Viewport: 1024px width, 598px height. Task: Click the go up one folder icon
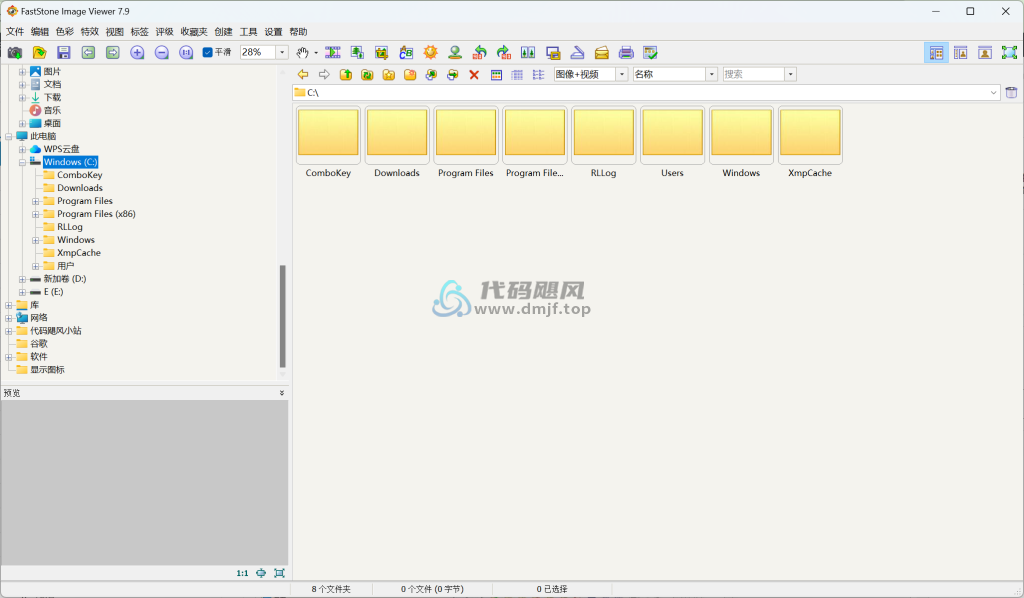(x=345, y=74)
